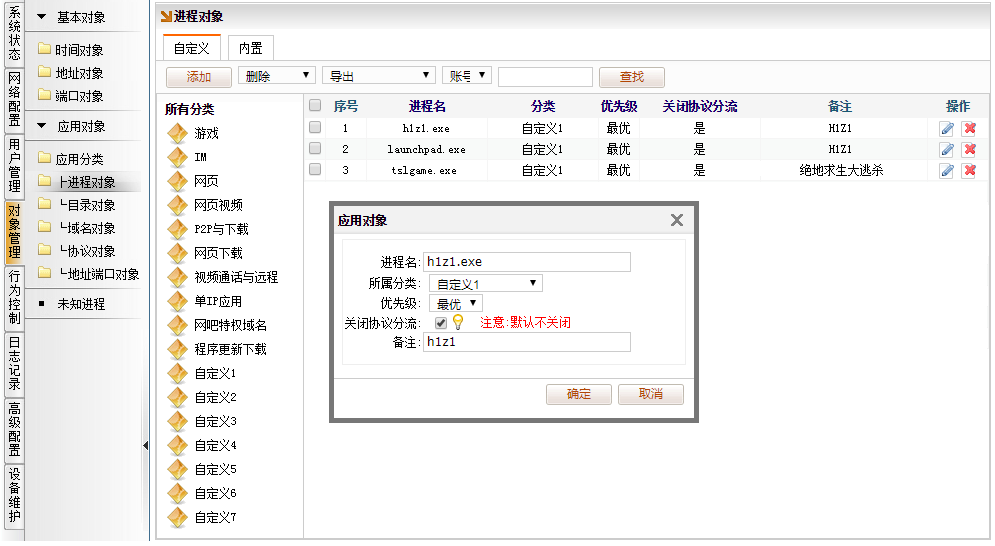Click the 进程名 input field
The height and width of the screenshot is (546, 995).
526,262
